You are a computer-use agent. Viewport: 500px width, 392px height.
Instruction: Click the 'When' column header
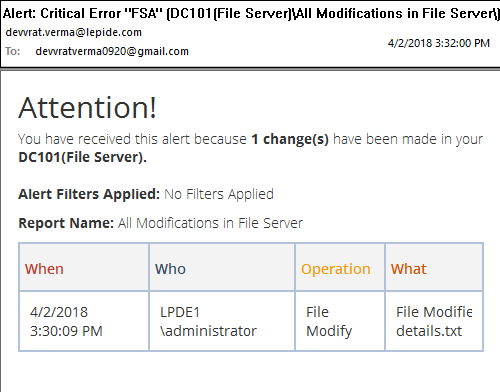coord(44,269)
